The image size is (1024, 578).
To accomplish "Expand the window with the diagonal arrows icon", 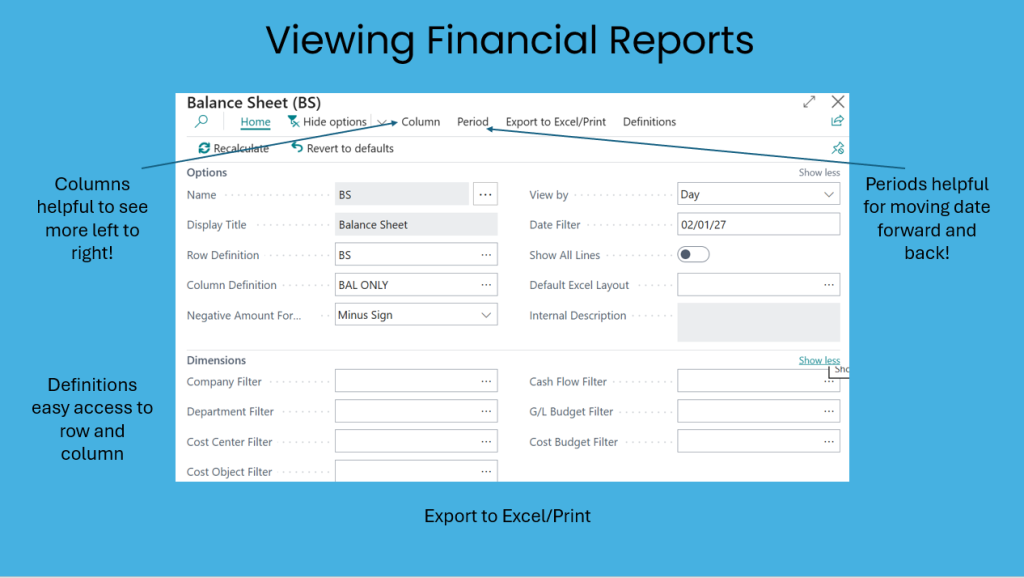I will (809, 102).
